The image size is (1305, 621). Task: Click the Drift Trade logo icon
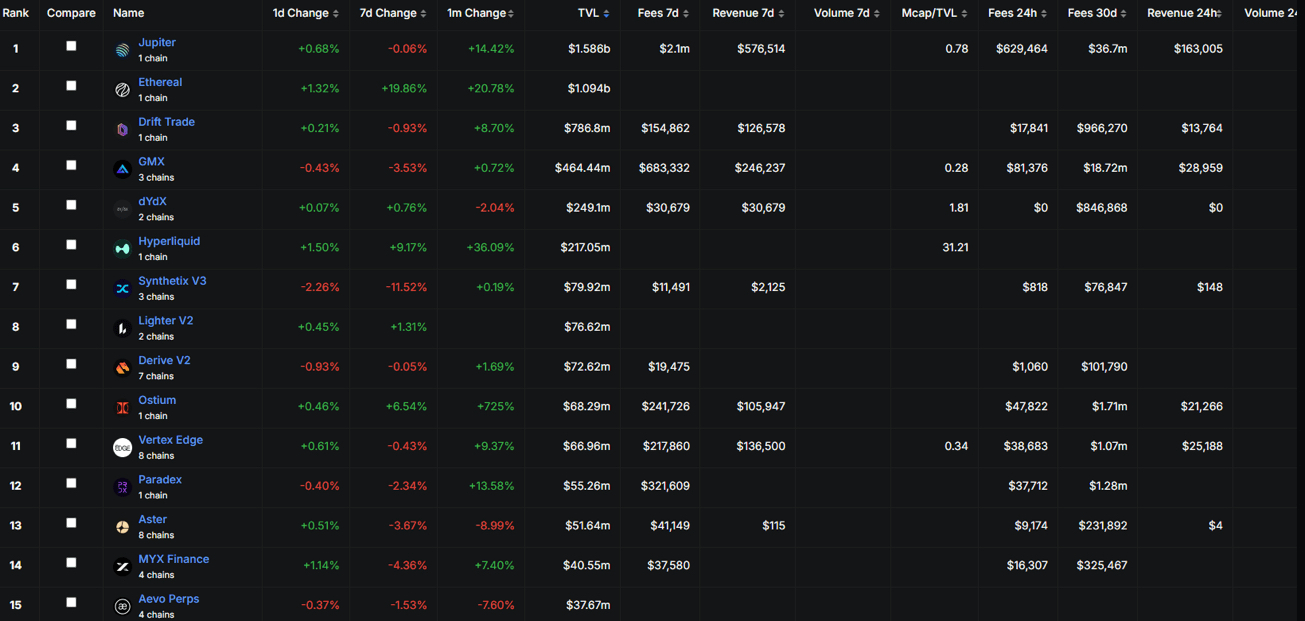click(122, 130)
